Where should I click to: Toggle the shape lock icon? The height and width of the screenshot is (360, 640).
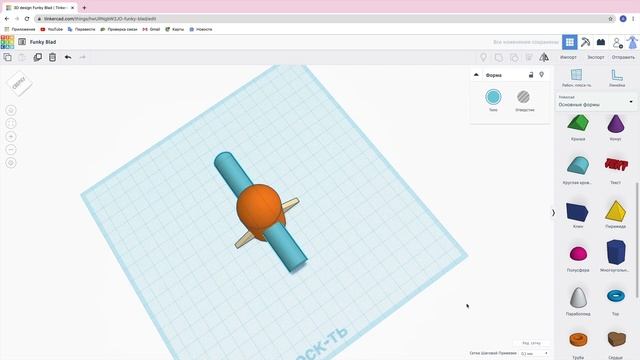[531, 75]
